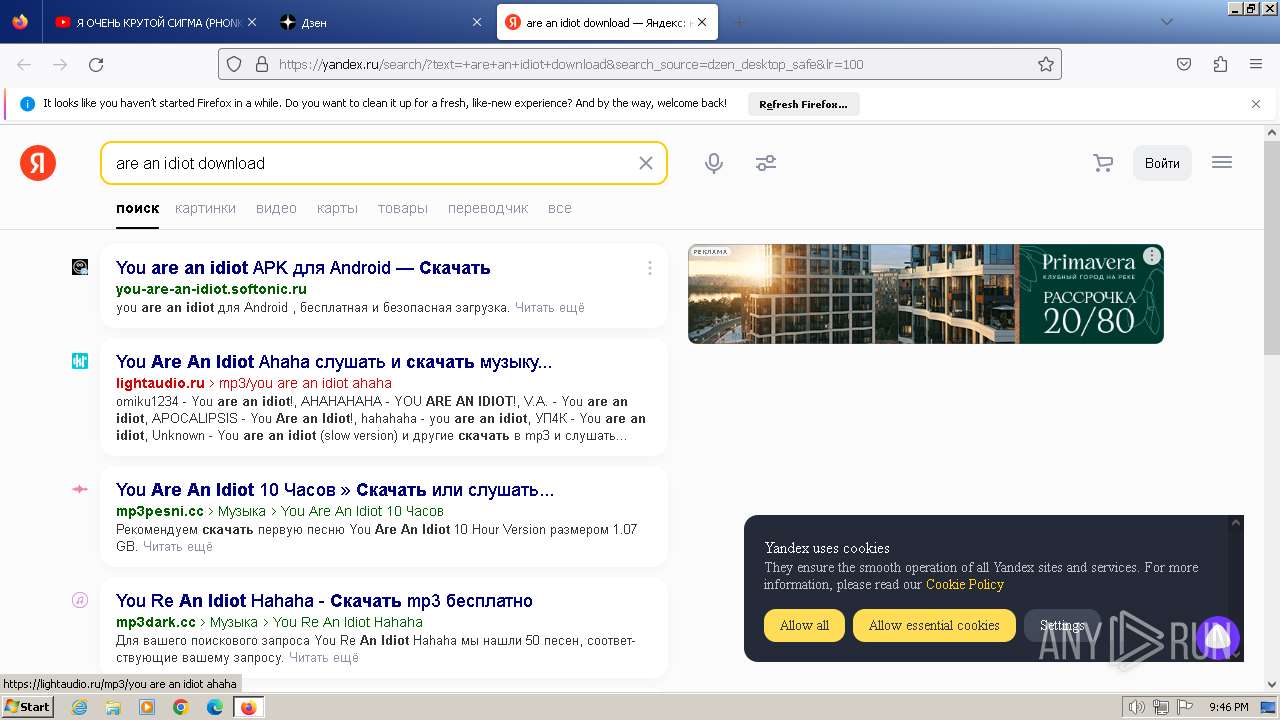The image size is (1280, 720).
Task: Click volume icon in system tray
Action: (x=1137, y=707)
